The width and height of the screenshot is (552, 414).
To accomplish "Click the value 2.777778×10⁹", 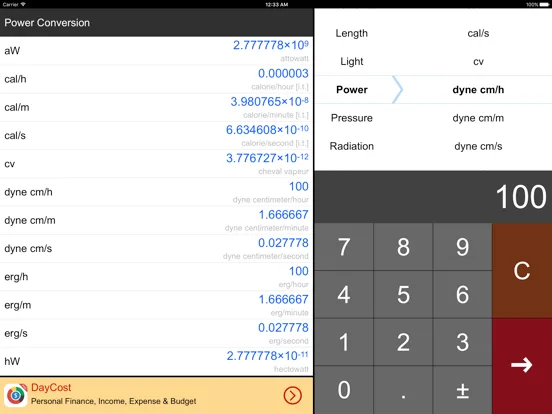I will [271, 45].
